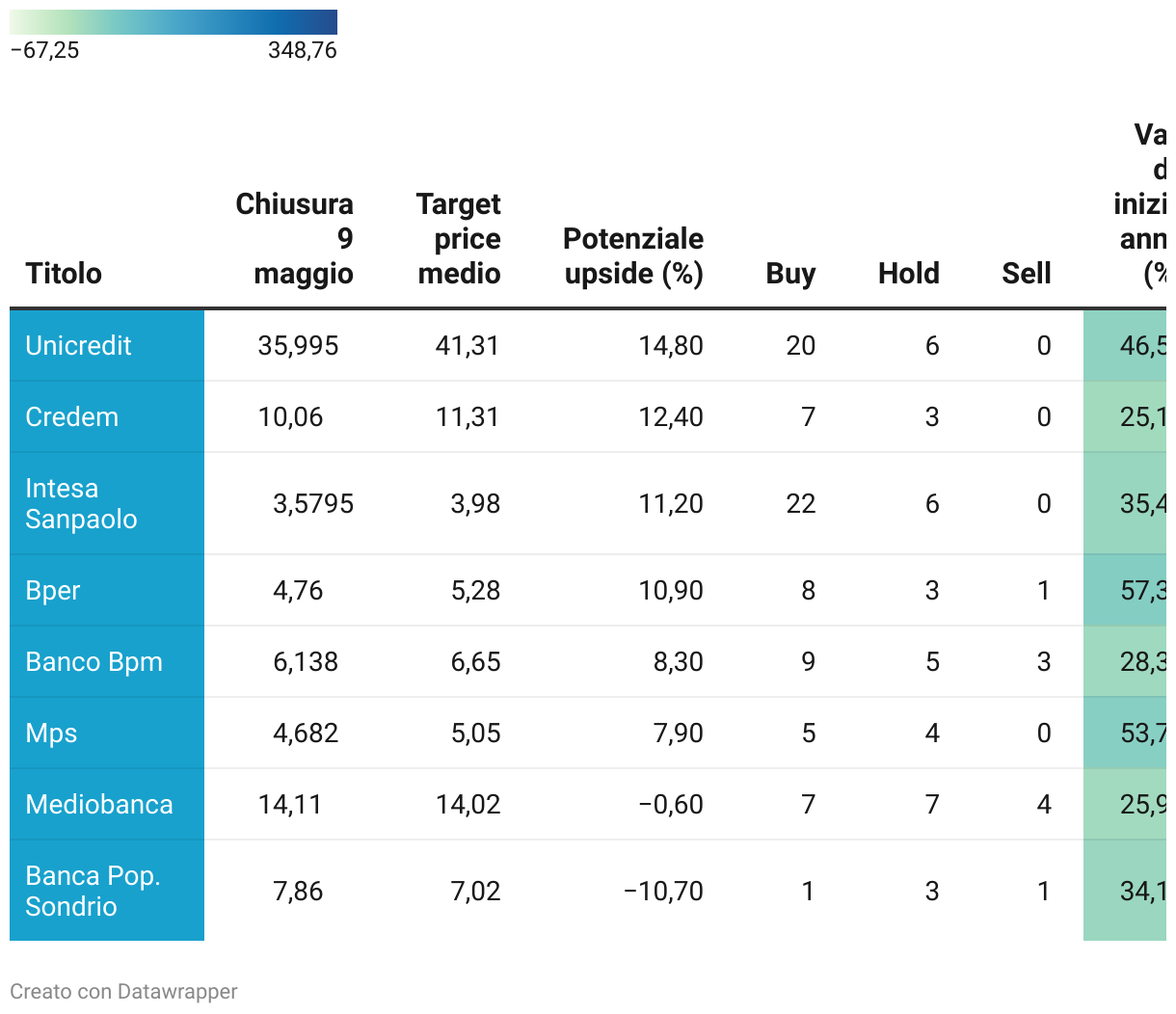Click the Banco Bpm title cell

coord(94,662)
